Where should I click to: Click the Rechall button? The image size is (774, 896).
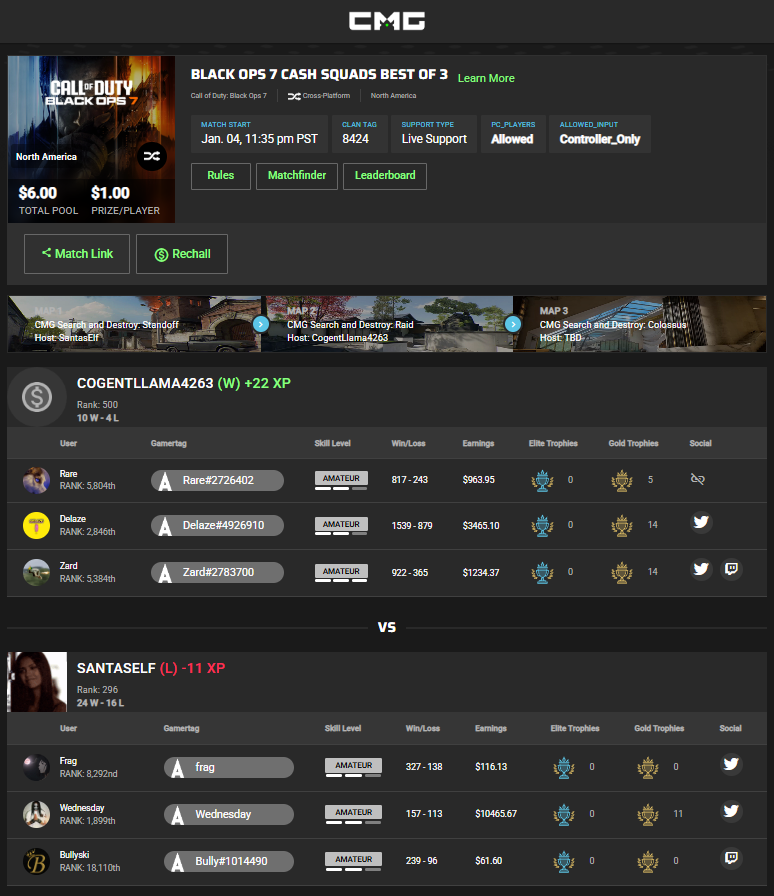pos(182,254)
